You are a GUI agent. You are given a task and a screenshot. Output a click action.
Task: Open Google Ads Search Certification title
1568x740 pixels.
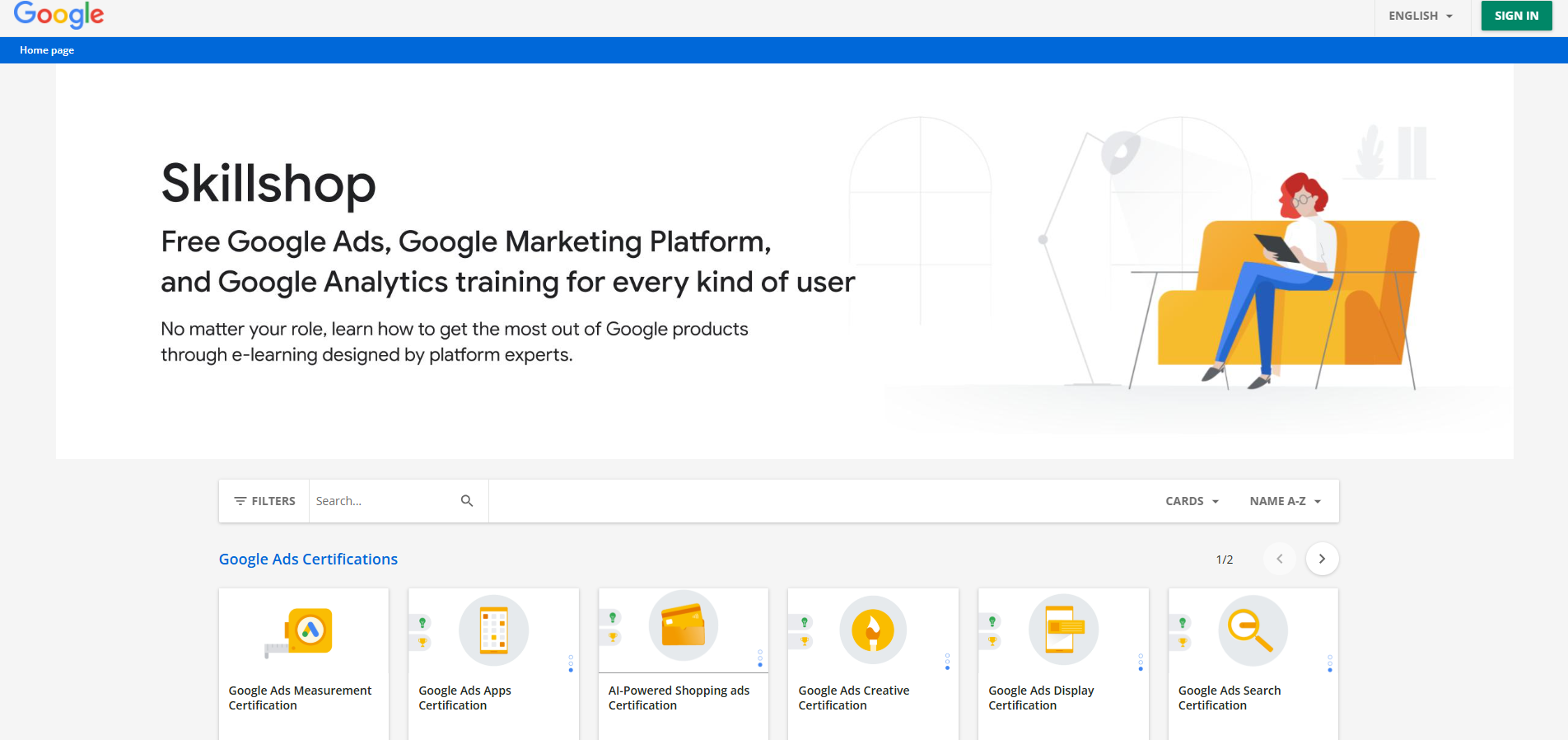(x=1230, y=698)
